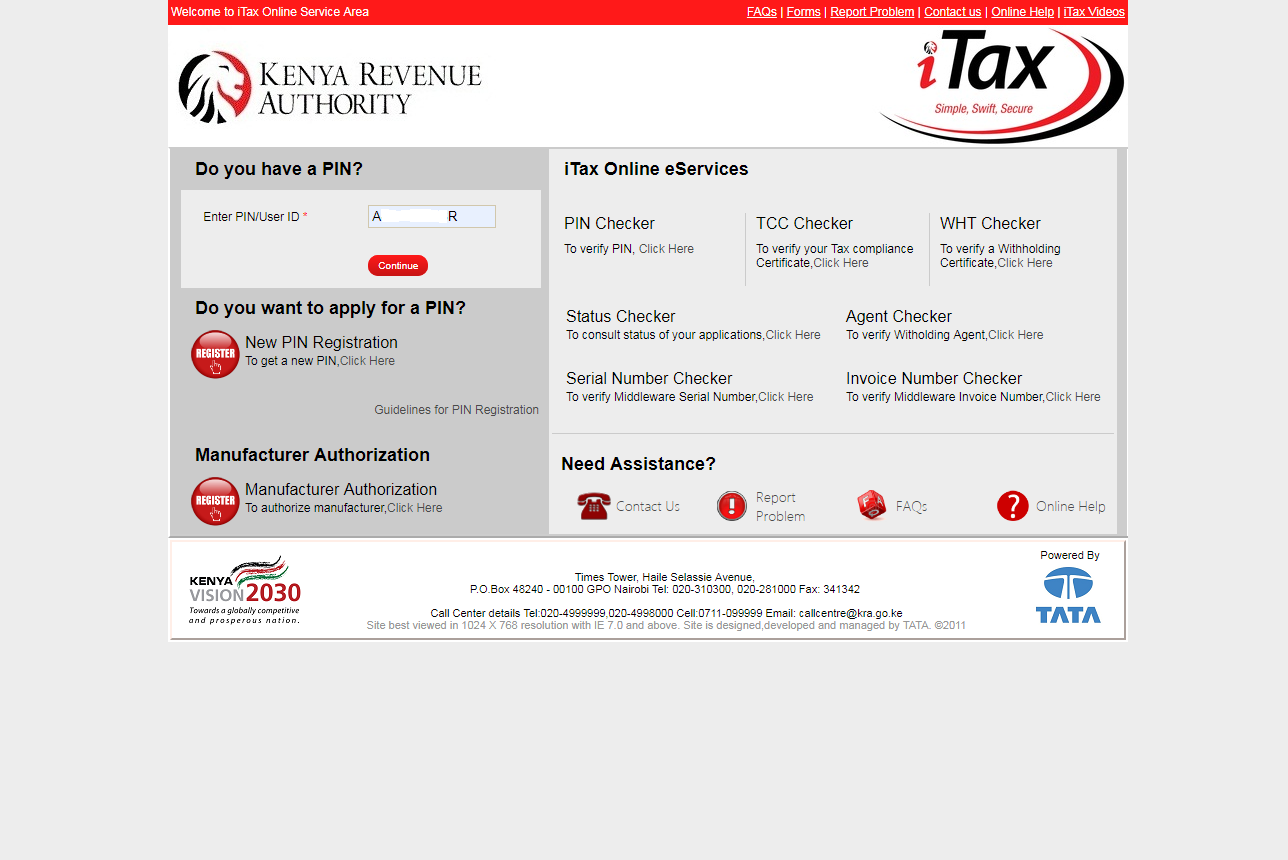Click Here link to authorize manufacturer

pyautogui.click(x=415, y=508)
